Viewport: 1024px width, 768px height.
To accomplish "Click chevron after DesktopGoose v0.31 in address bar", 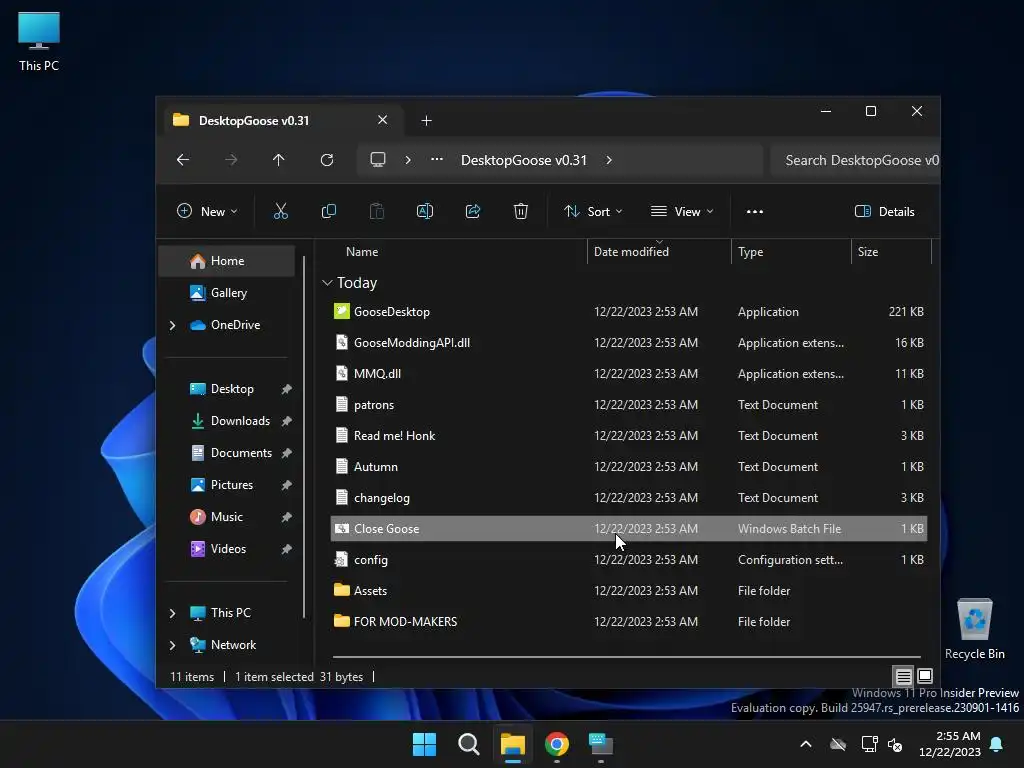I will tap(609, 160).
